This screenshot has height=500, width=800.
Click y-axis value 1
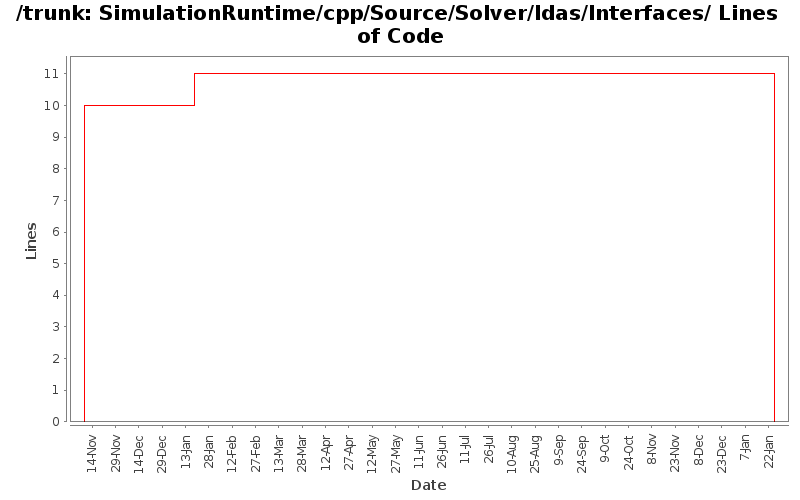click(x=56, y=390)
